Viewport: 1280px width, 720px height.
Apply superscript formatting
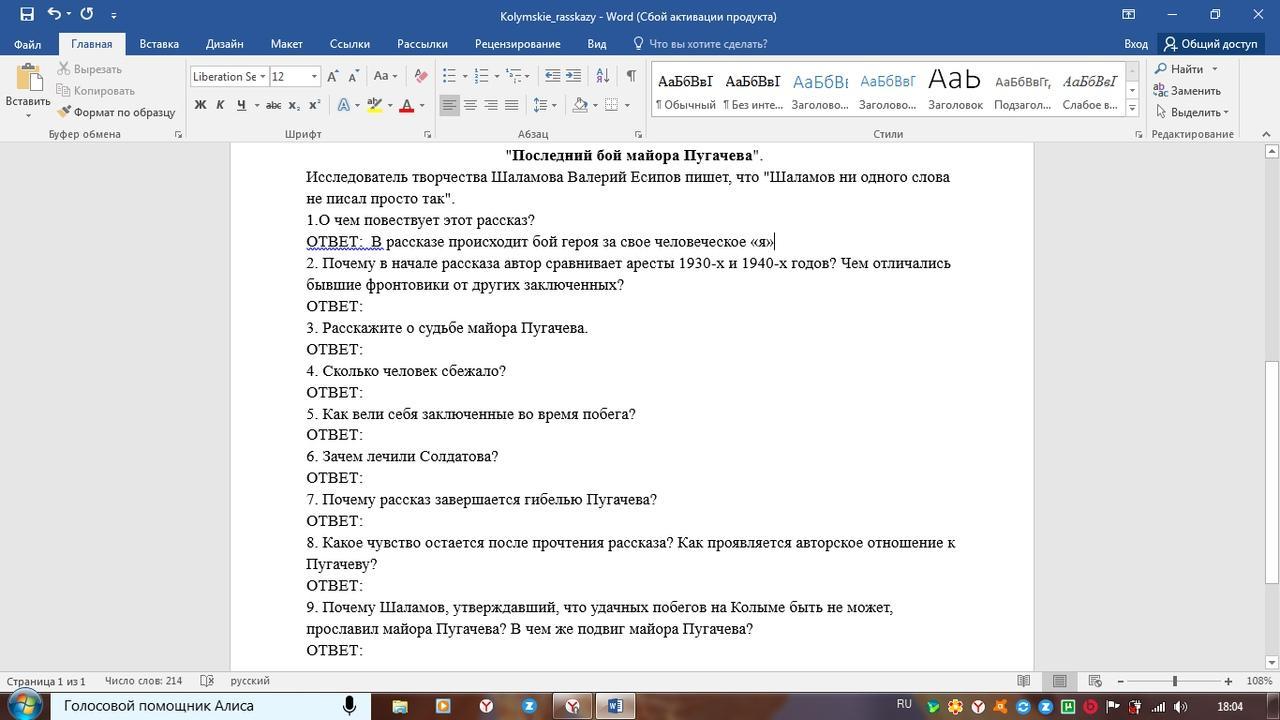pos(314,105)
